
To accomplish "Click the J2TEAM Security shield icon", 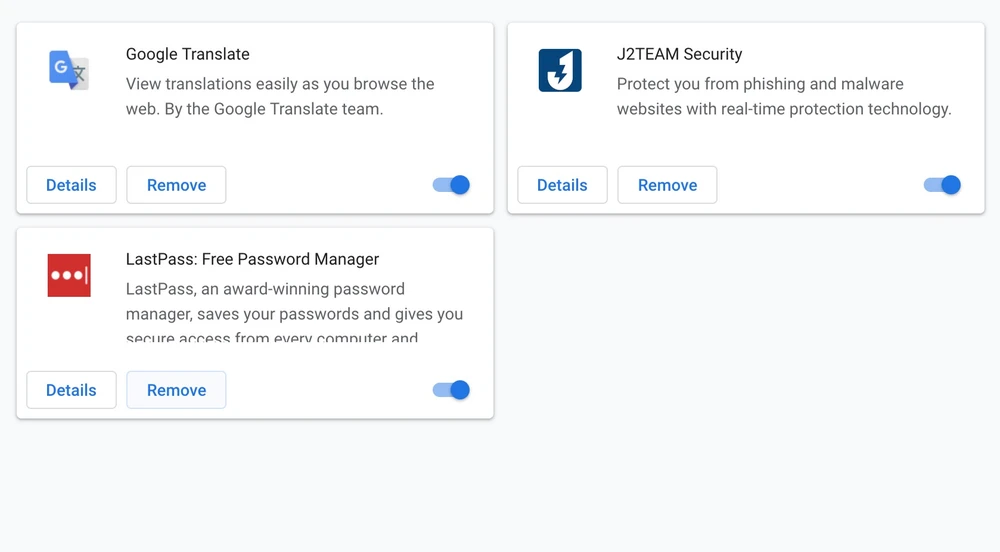I will tap(560, 70).
